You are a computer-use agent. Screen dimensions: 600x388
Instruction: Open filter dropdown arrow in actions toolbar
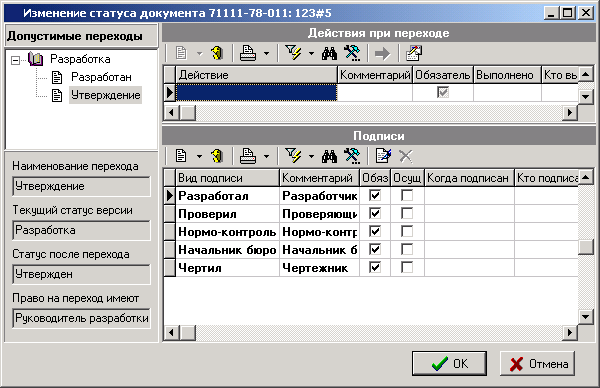(311, 54)
